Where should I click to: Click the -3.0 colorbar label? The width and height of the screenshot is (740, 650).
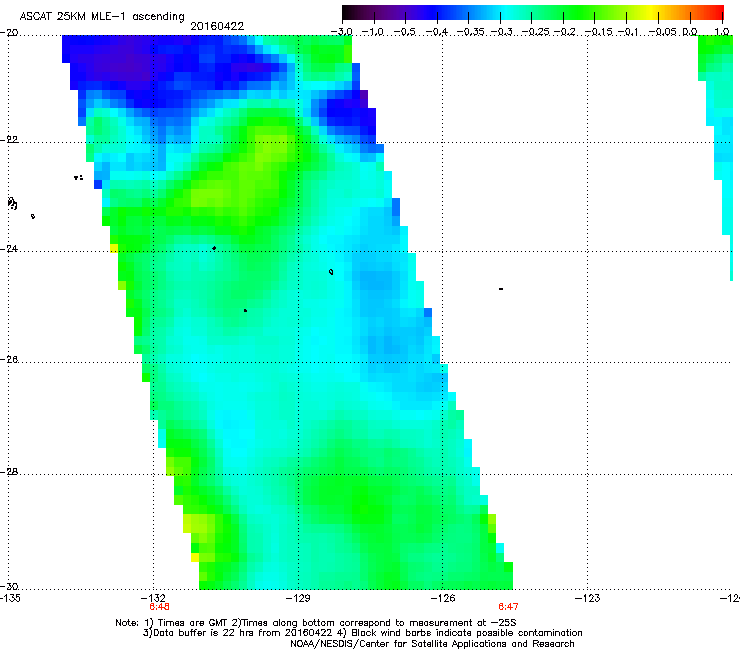pyautogui.click(x=342, y=32)
